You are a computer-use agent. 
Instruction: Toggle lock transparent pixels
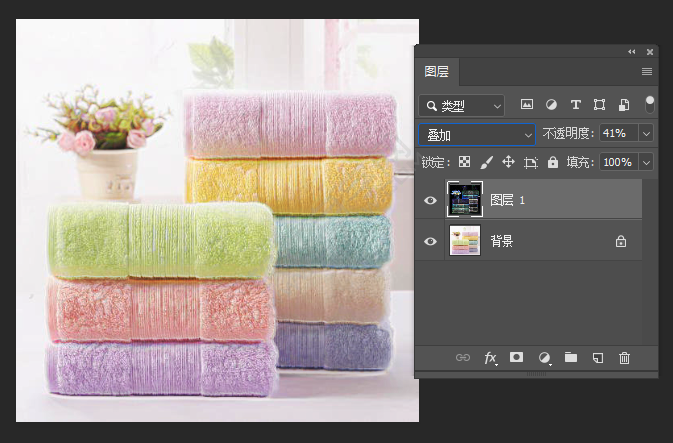[463, 162]
